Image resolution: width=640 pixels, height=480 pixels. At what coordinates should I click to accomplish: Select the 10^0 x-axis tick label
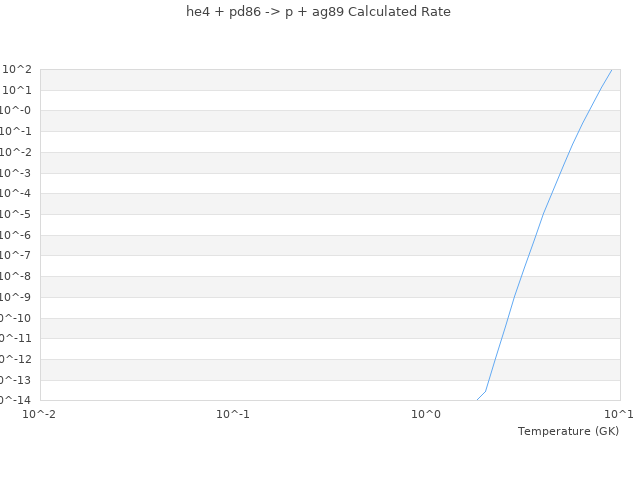tap(426, 414)
